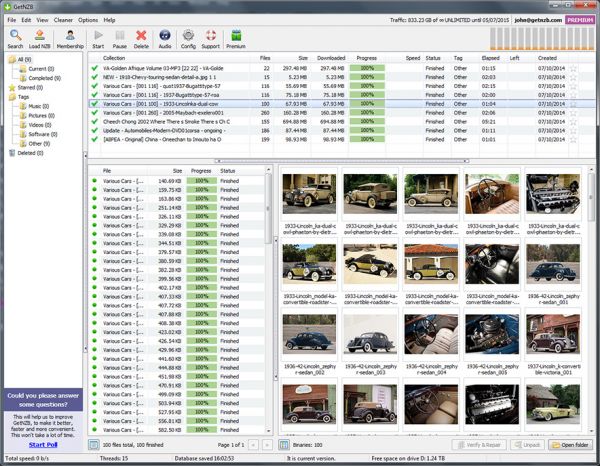The height and width of the screenshot is (466, 600).
Task: Click the Support lifebuoy icon
Action: [x=210, y=38]
